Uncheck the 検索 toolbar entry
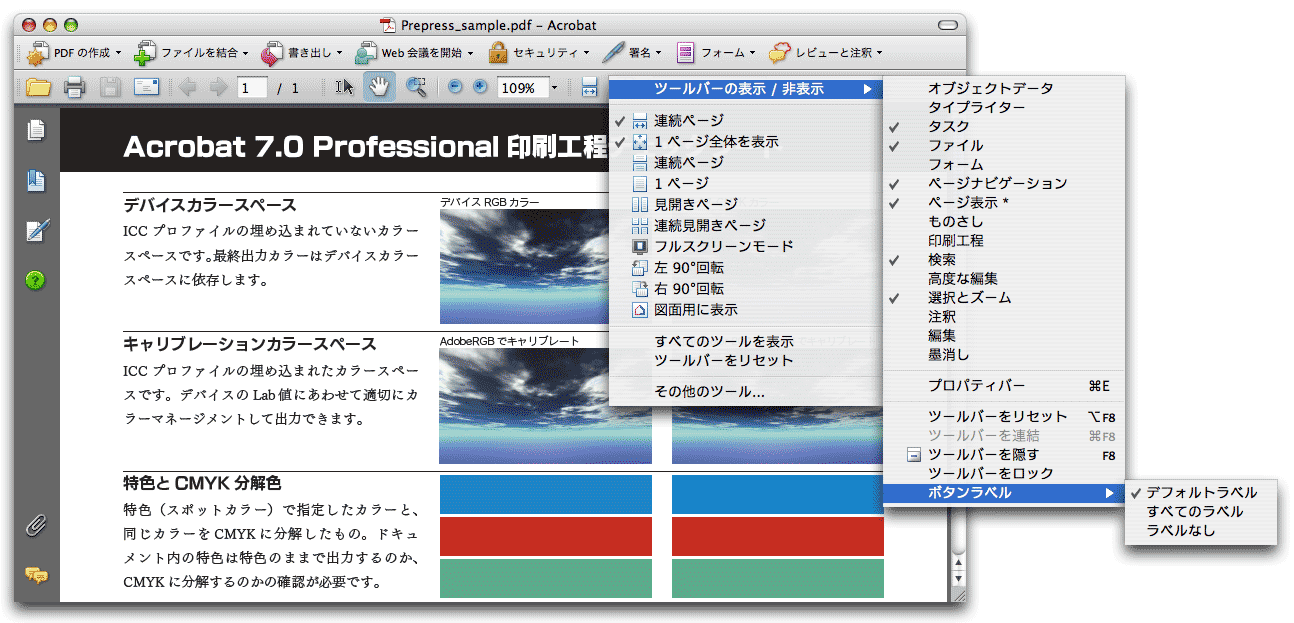The width and height of the screenshot is (1294, 623). tap(1004, 259)
